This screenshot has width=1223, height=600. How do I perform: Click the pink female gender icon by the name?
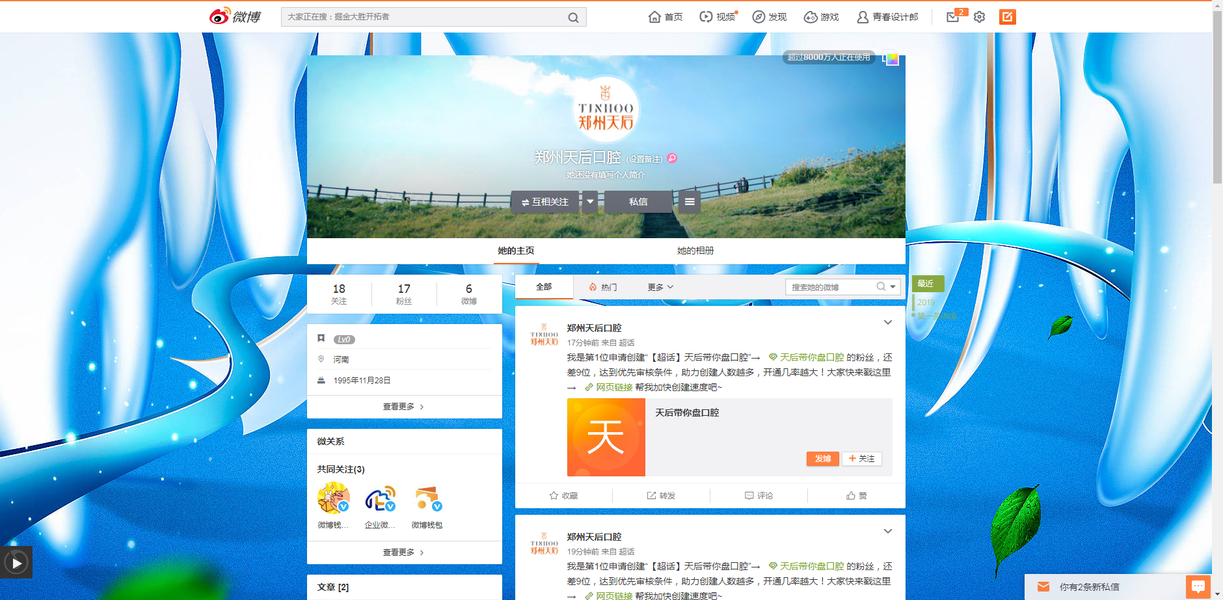point(673,158)
